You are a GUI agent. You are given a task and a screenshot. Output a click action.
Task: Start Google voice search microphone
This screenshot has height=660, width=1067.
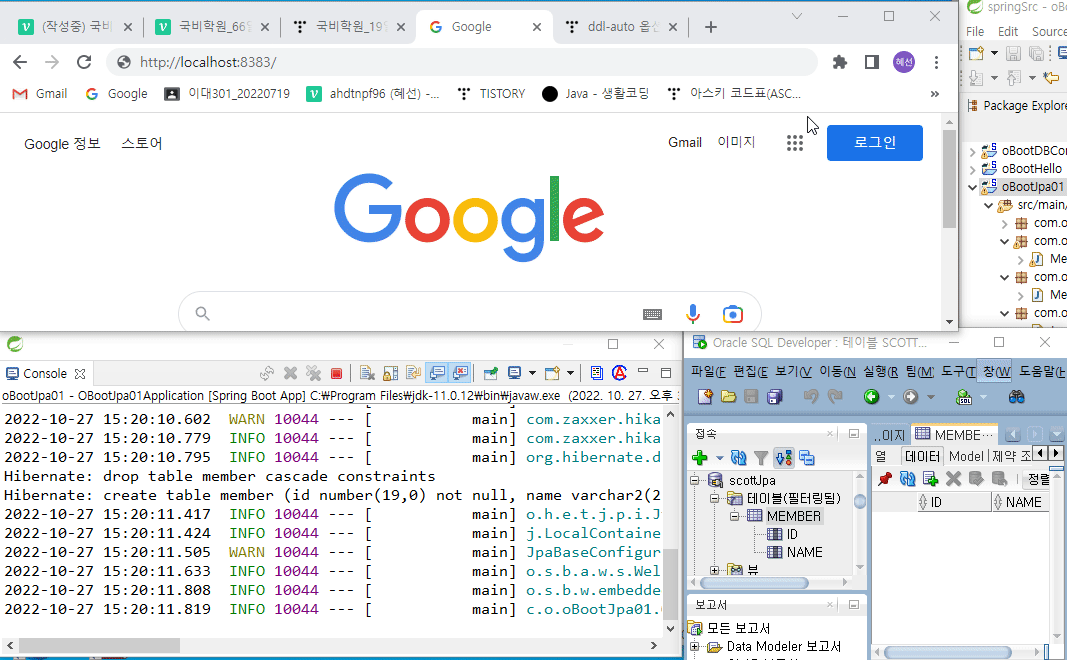pyautogui.click(x=693, y=314)
